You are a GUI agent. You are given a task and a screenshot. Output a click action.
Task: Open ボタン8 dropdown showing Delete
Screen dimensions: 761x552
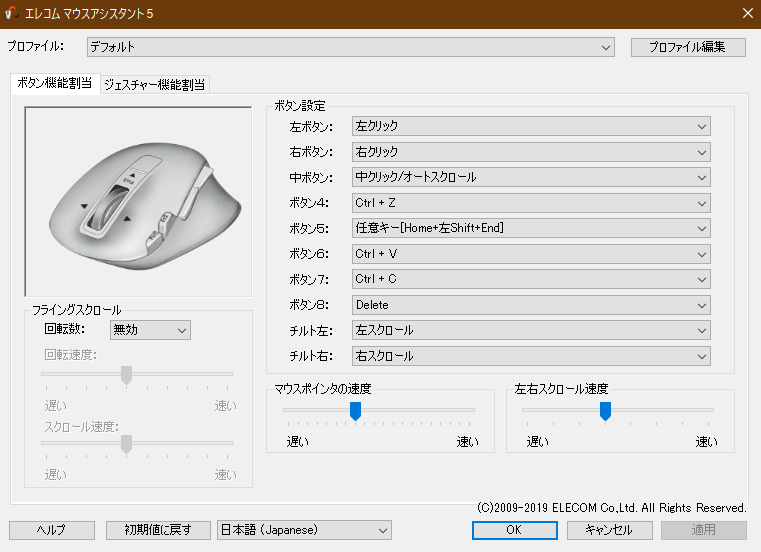coord(531,305)
